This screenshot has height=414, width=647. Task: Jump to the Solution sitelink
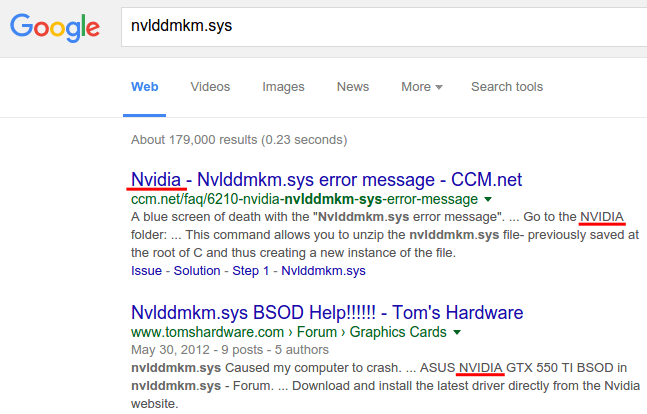(197, 271)
